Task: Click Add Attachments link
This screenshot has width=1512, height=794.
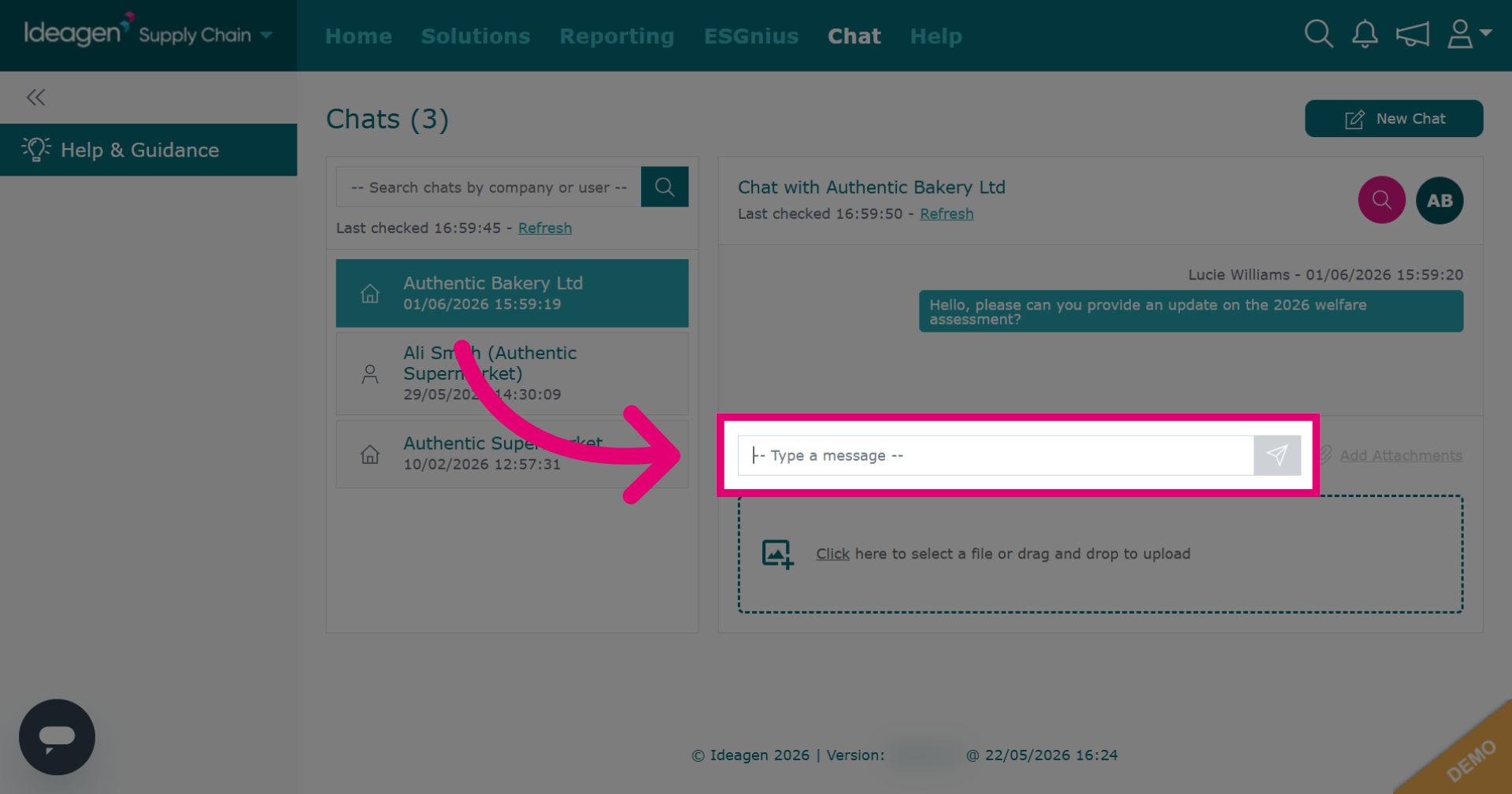Action: coord(1401,455)
